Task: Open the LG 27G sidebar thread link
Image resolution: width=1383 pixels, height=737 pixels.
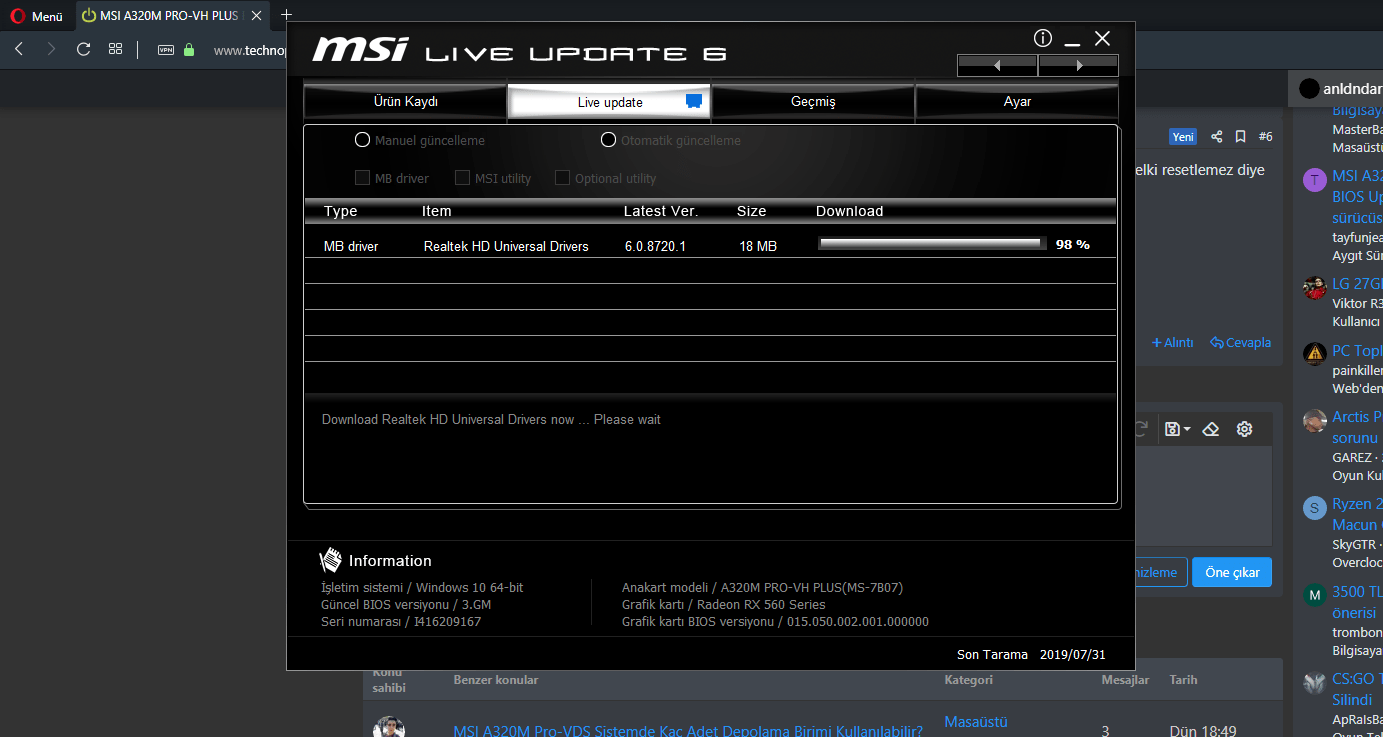Action: (x=1357, y=284)
